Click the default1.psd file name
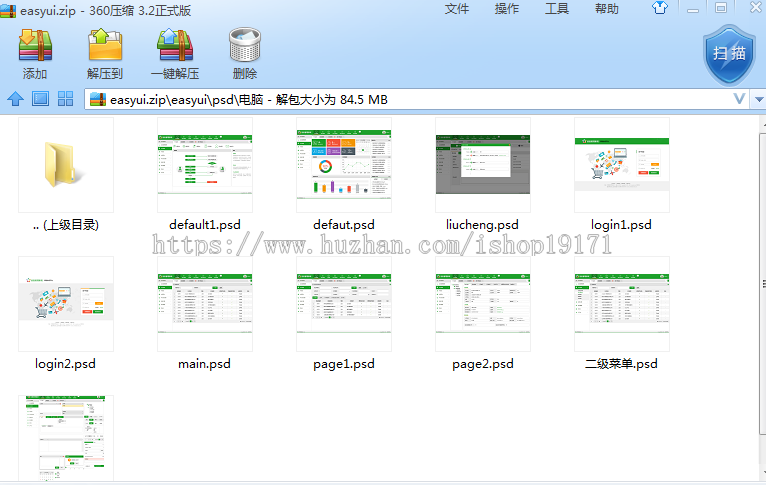The height and width of the screenshot is (485, 766). coord(205,225)
